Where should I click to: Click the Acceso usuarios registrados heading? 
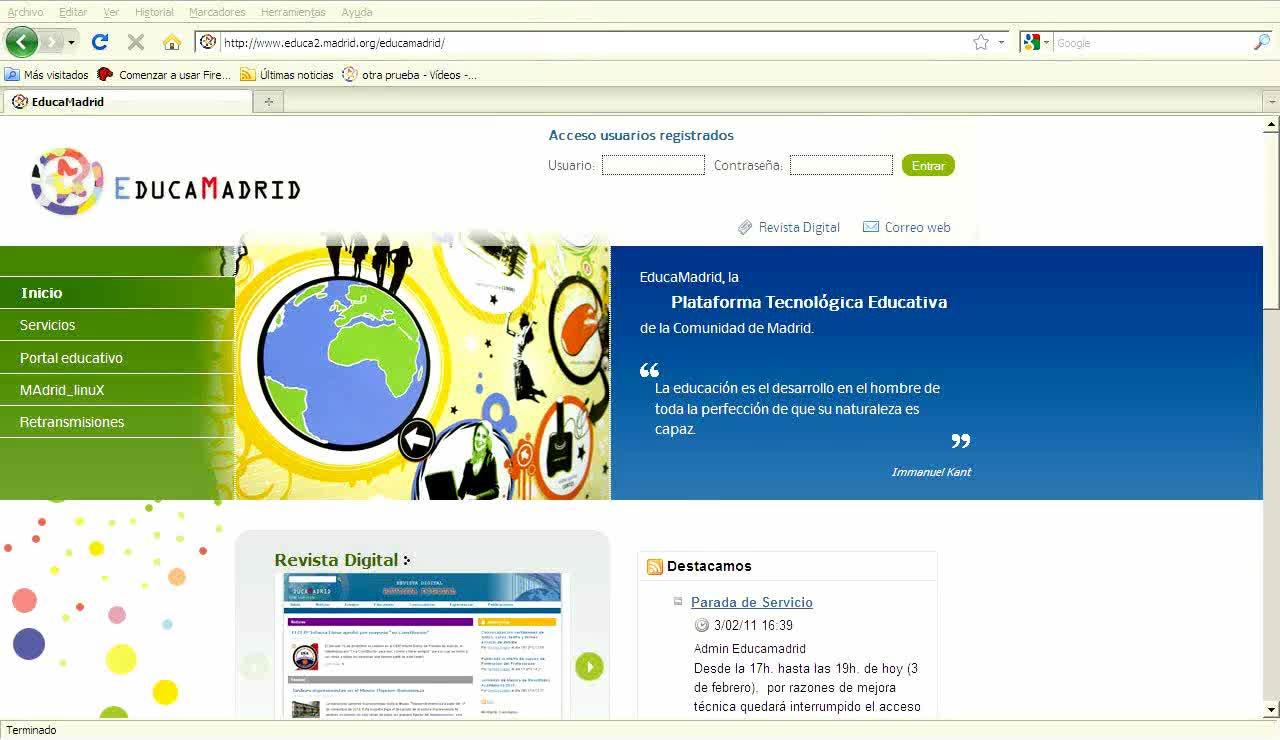[641, 135]
